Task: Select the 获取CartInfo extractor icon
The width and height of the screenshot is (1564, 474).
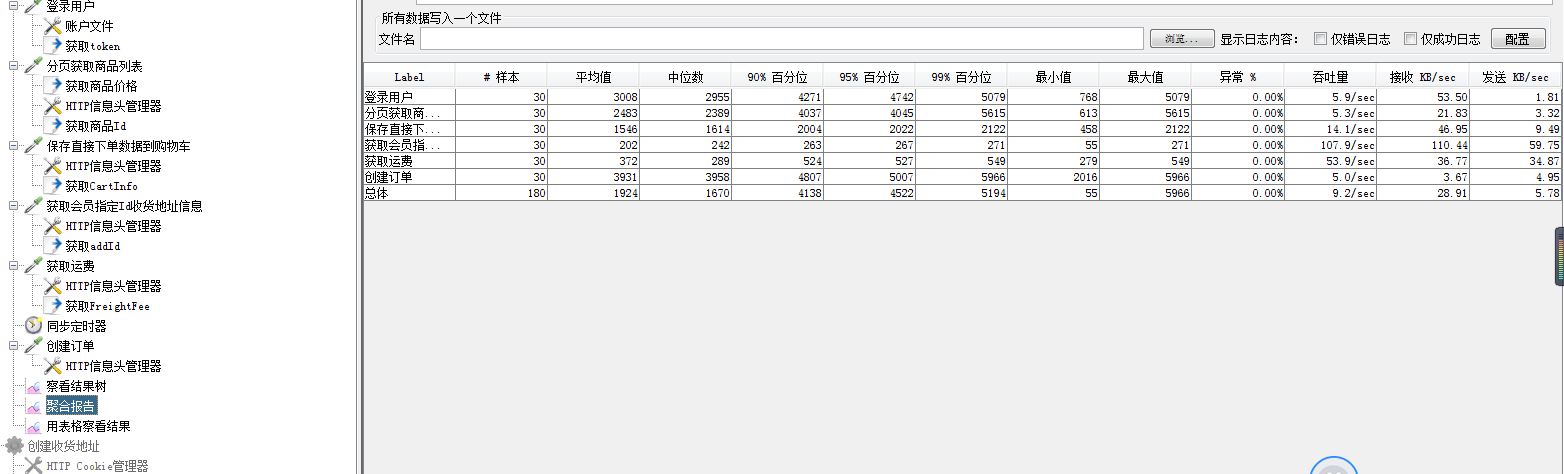Action: 53,186
